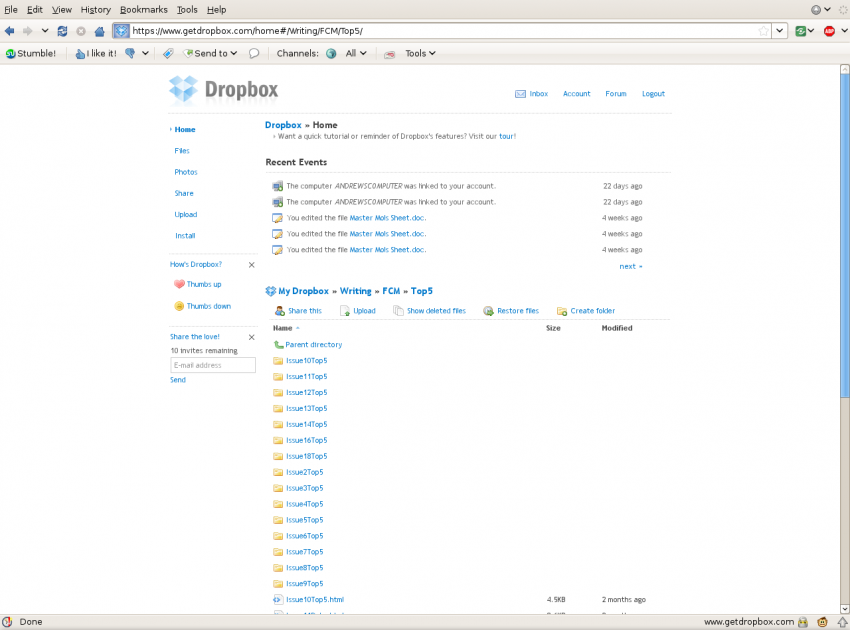This screenshot has width=850, height=630.
Task: Click the Thumbs down face icon
Action: pyautogui.click(x=179, y=306)
